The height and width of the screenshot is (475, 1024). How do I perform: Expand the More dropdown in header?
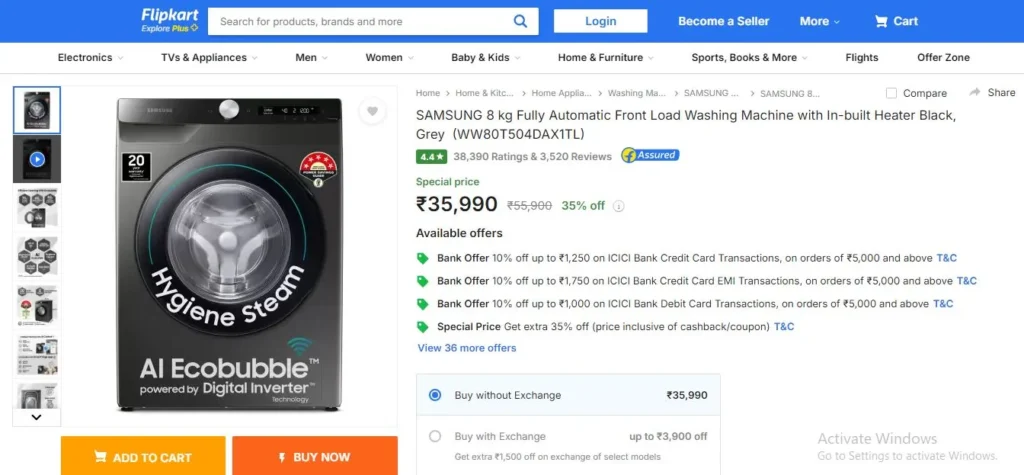[x=820, y=22]
